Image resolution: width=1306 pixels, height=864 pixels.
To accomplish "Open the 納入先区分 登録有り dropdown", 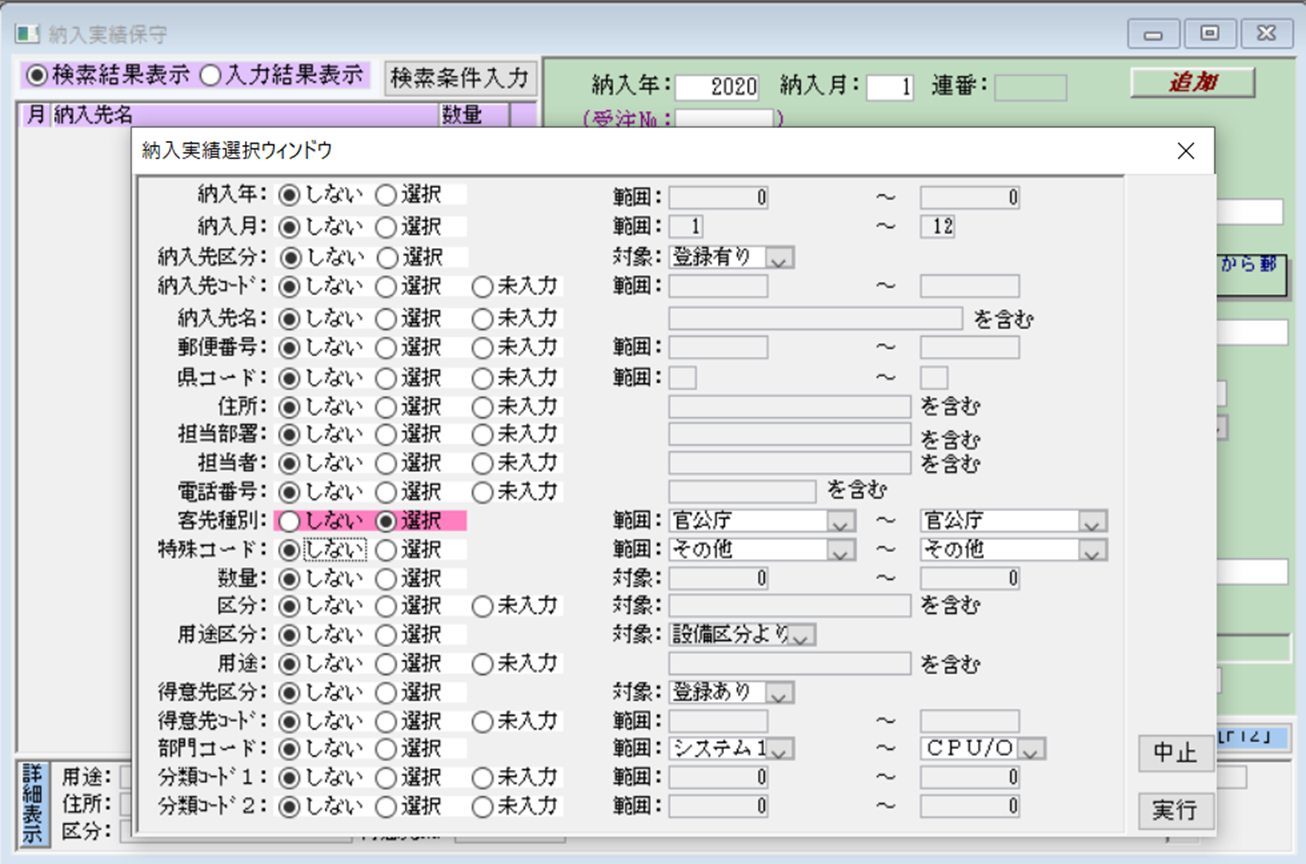I will pyautogui.click(x=780, y=258).
